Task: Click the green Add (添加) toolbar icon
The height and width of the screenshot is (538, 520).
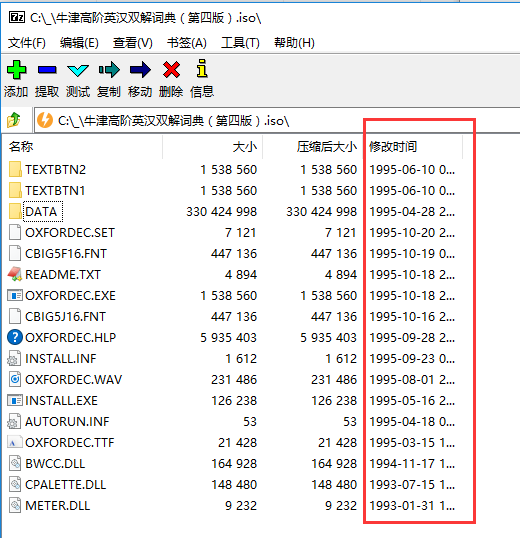Action: [16, 70]
